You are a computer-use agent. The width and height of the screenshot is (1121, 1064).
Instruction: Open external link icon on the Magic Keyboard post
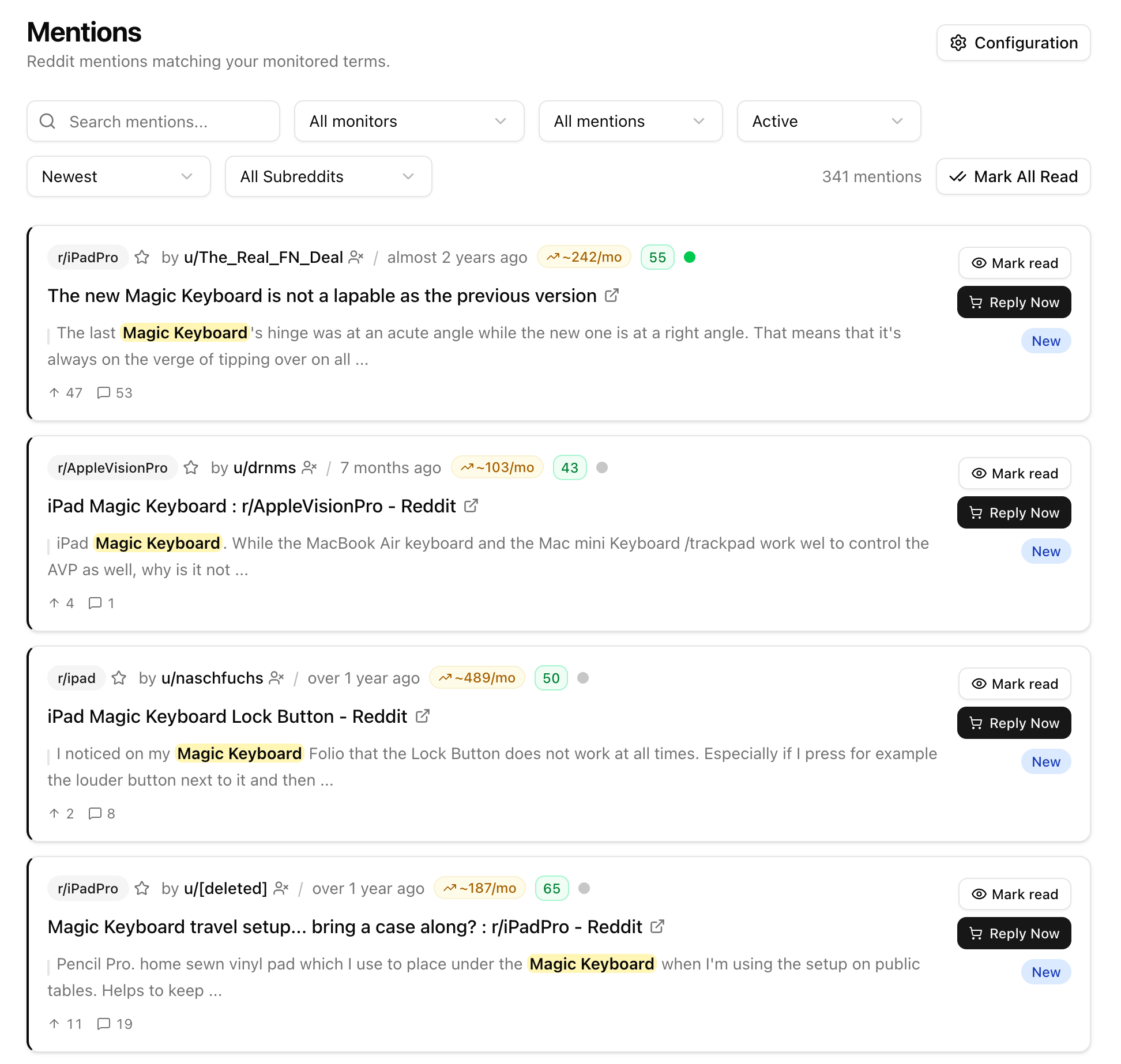point(612,295)
